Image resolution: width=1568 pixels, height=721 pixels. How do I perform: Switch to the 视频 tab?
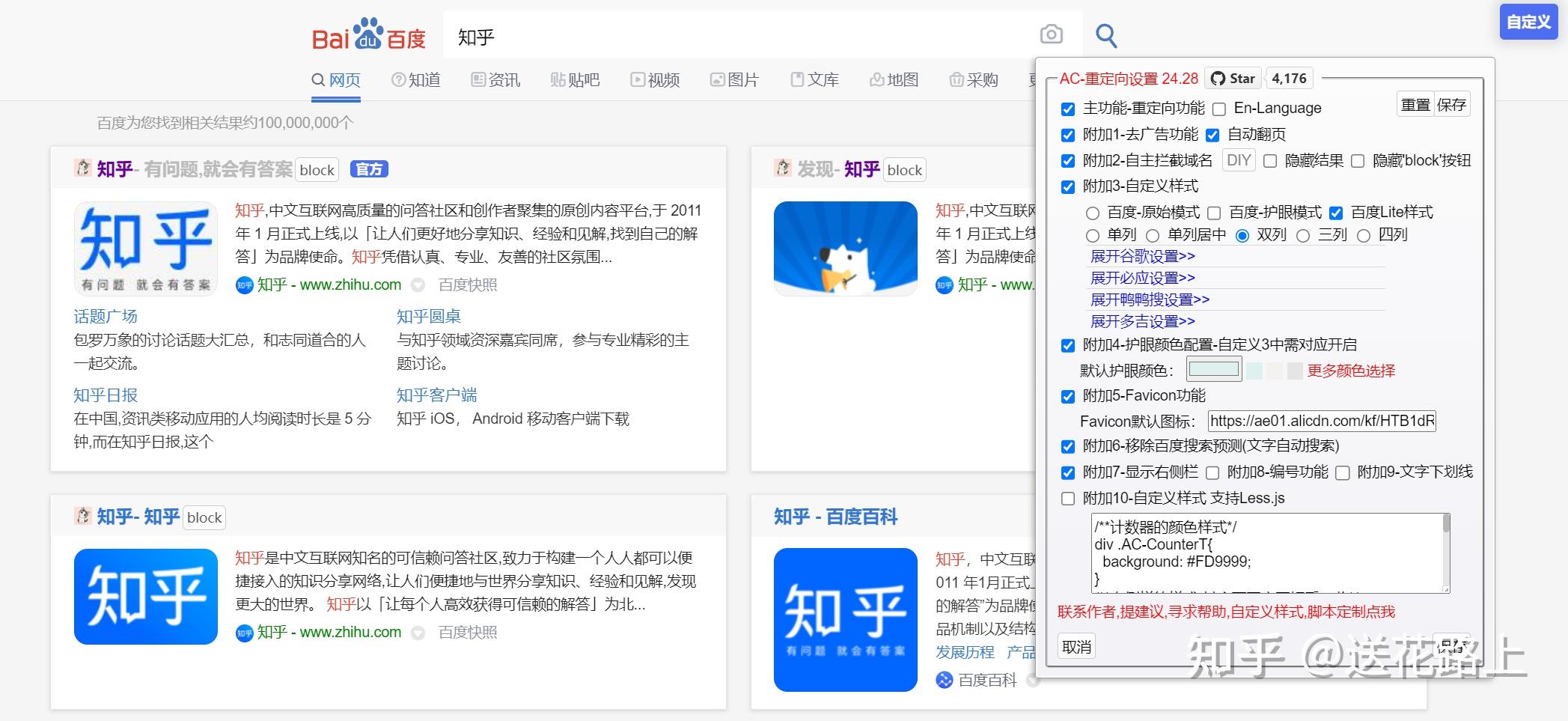(655, 79)
